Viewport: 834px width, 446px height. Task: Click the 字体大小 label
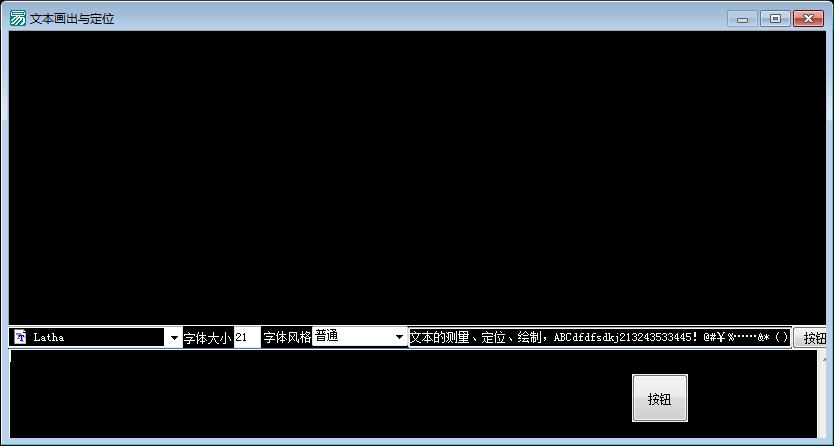(x=208, y=338)
